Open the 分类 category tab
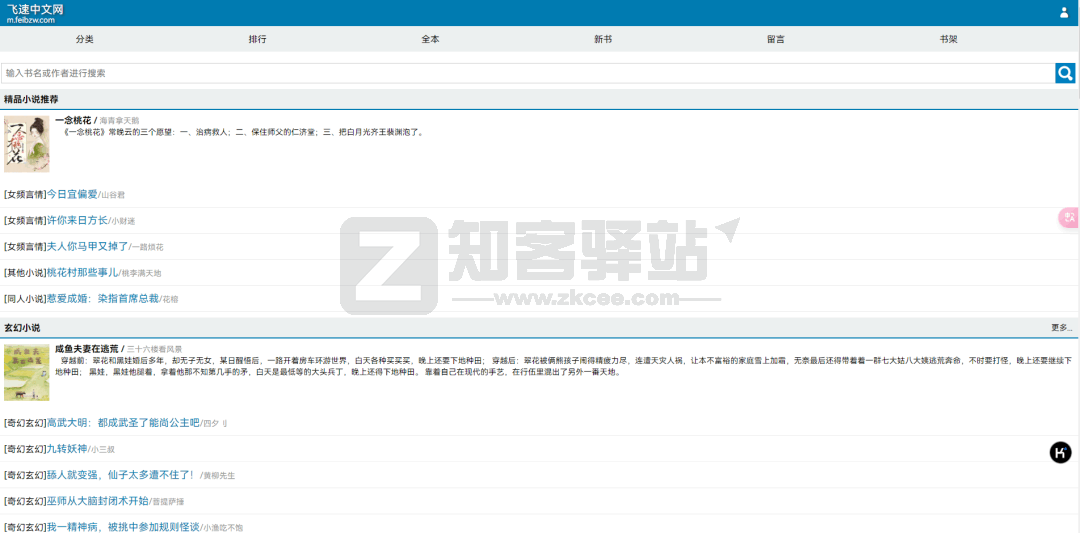 (x=85, y=39)
